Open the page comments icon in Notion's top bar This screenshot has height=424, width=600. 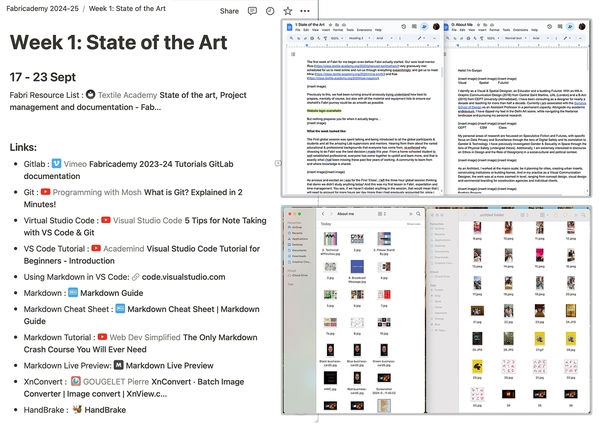[x=252, y=11]
